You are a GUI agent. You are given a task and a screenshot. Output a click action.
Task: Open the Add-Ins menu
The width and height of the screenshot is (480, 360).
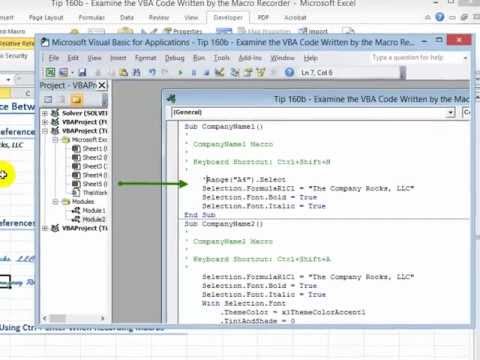point(250,58)
